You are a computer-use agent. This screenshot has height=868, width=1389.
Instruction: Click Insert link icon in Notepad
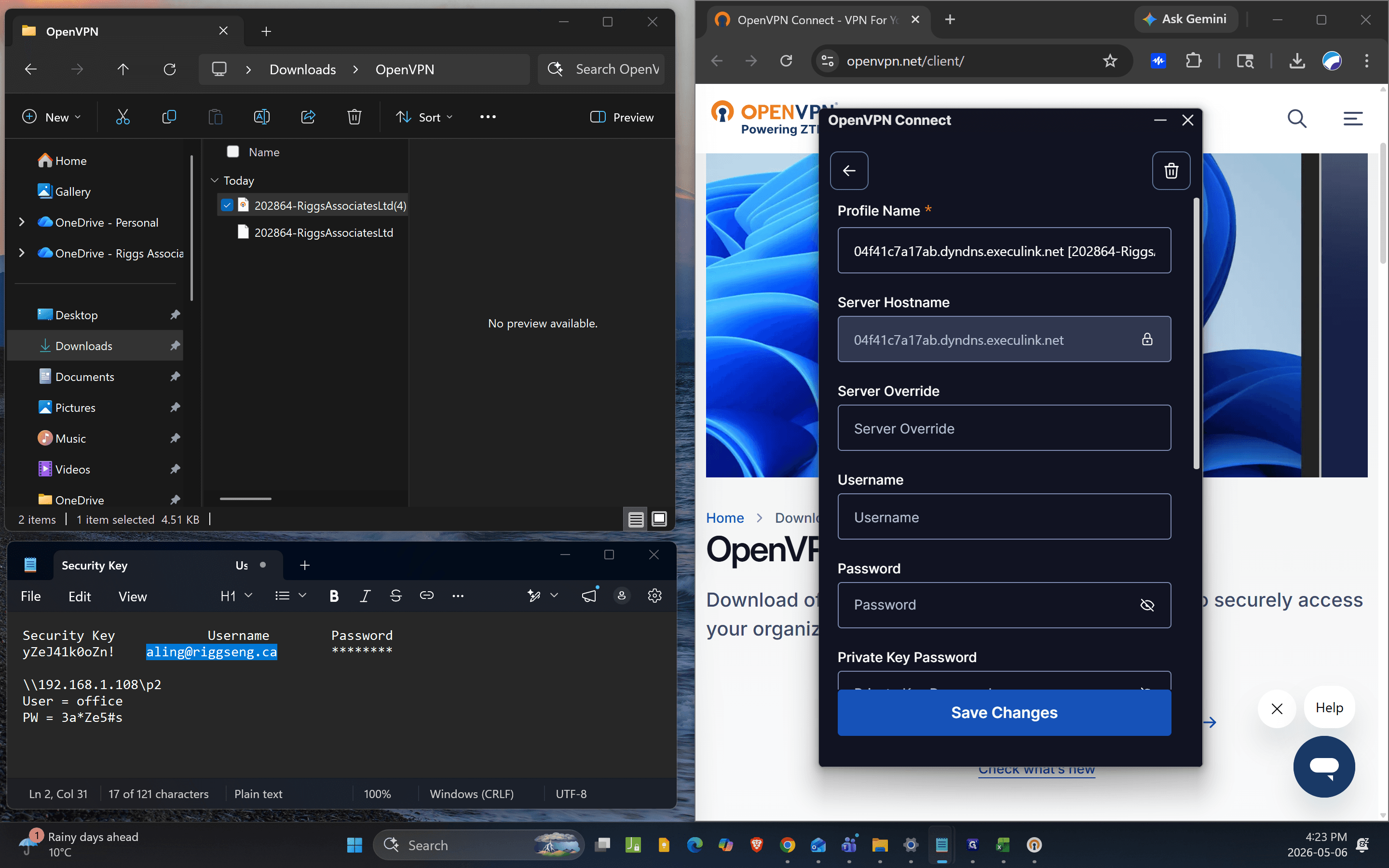click(x=426, y=596)
